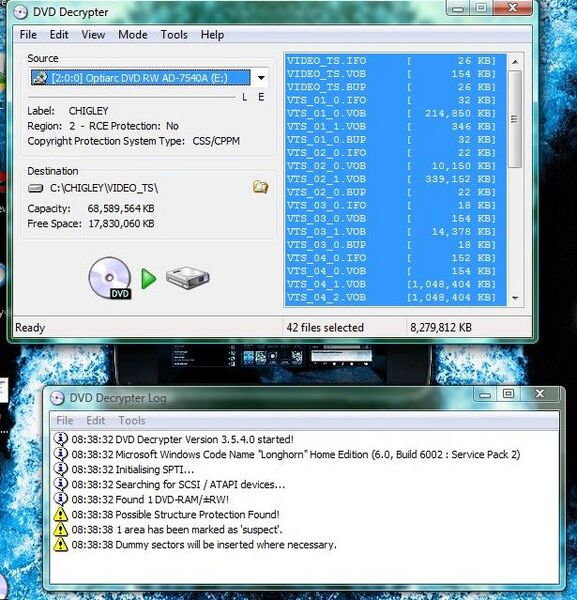Click warning icon beside 'suspect' area entry

[x=60, y=530]
